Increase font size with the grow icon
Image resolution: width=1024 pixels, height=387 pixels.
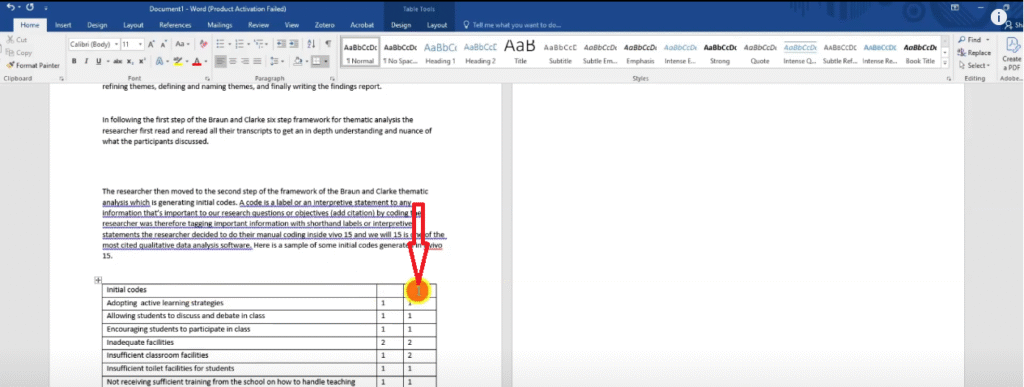[151, 44]
